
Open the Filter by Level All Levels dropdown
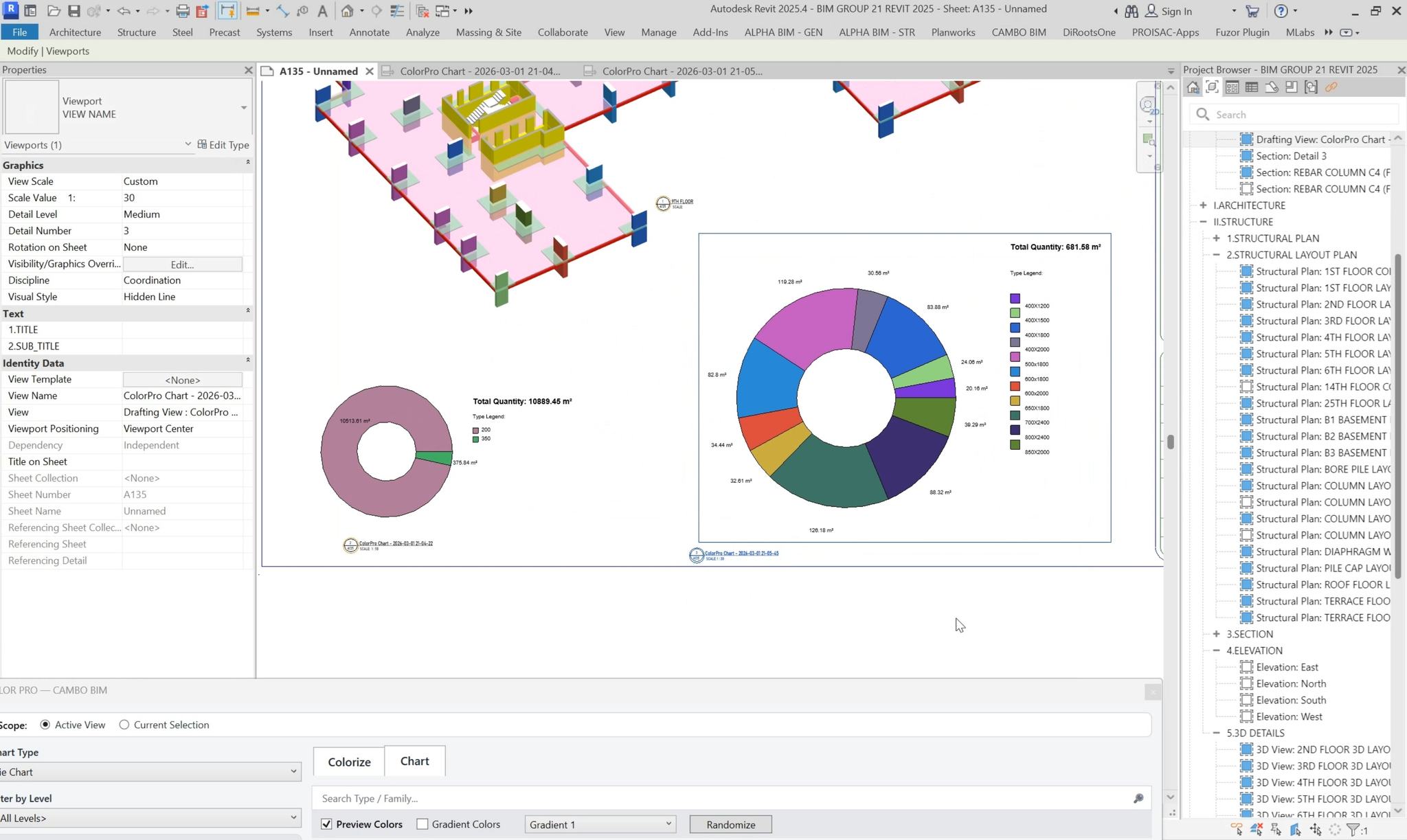(x=149, y=818)
